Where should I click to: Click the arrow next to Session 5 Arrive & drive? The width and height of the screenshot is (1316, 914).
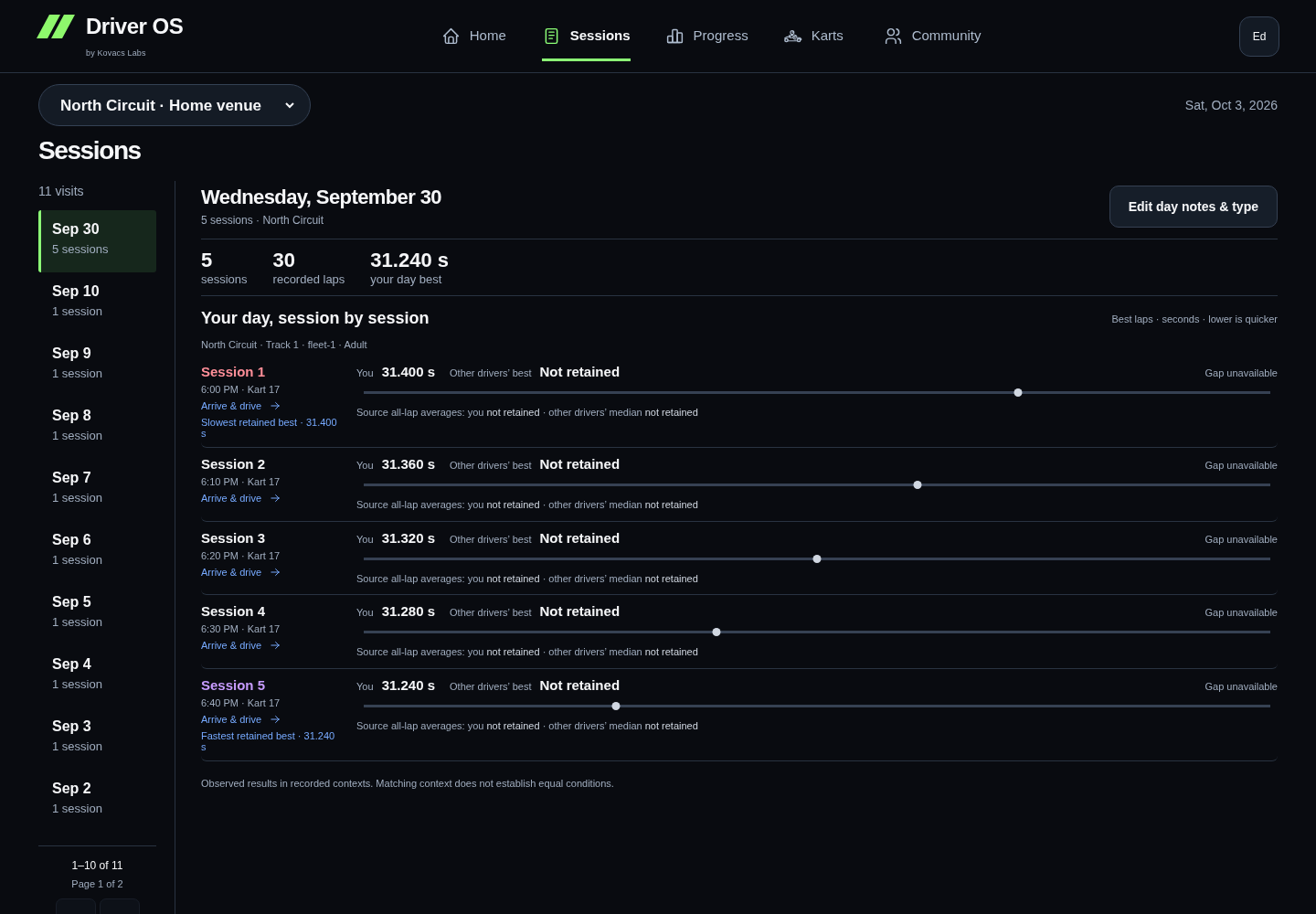275,719
